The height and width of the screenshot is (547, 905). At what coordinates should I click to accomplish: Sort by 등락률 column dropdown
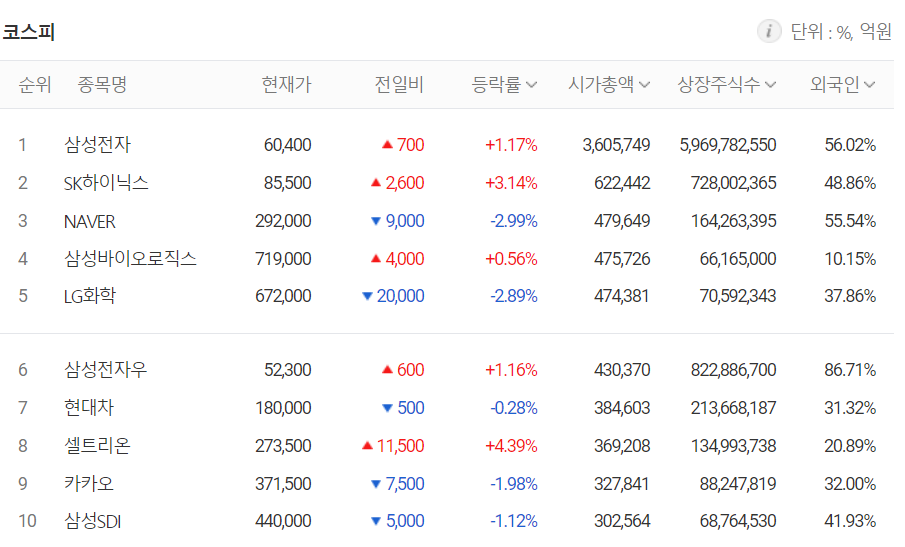[504, 85]
